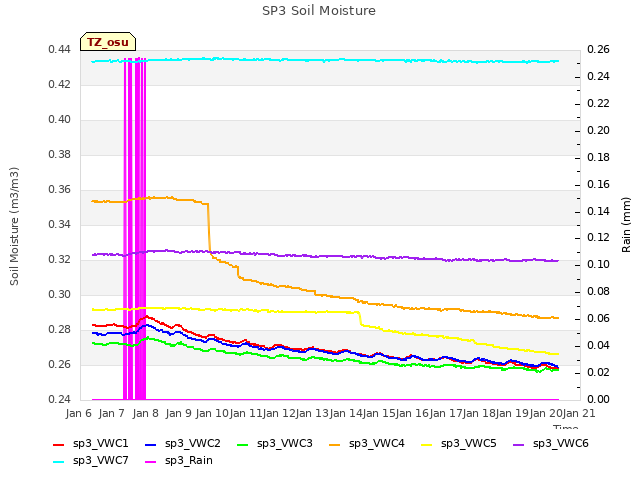Click the 0.26 right rain axis tick label
The width and height of the screenshot is (640, 480).
(x=598, y=49)
